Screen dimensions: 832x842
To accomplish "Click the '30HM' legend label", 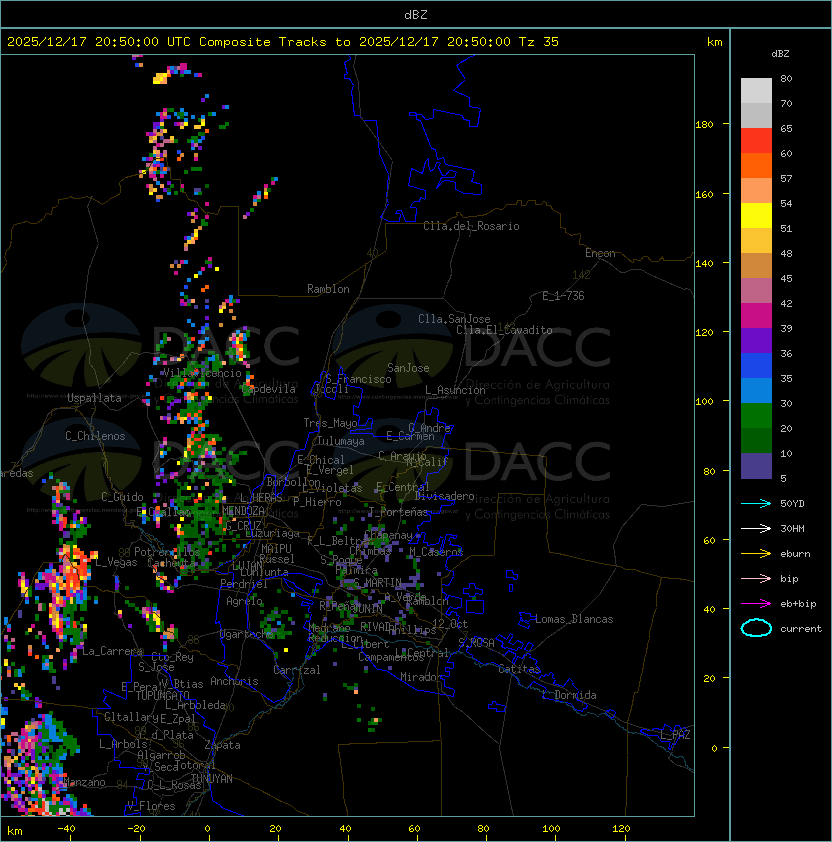I will 792,528.
